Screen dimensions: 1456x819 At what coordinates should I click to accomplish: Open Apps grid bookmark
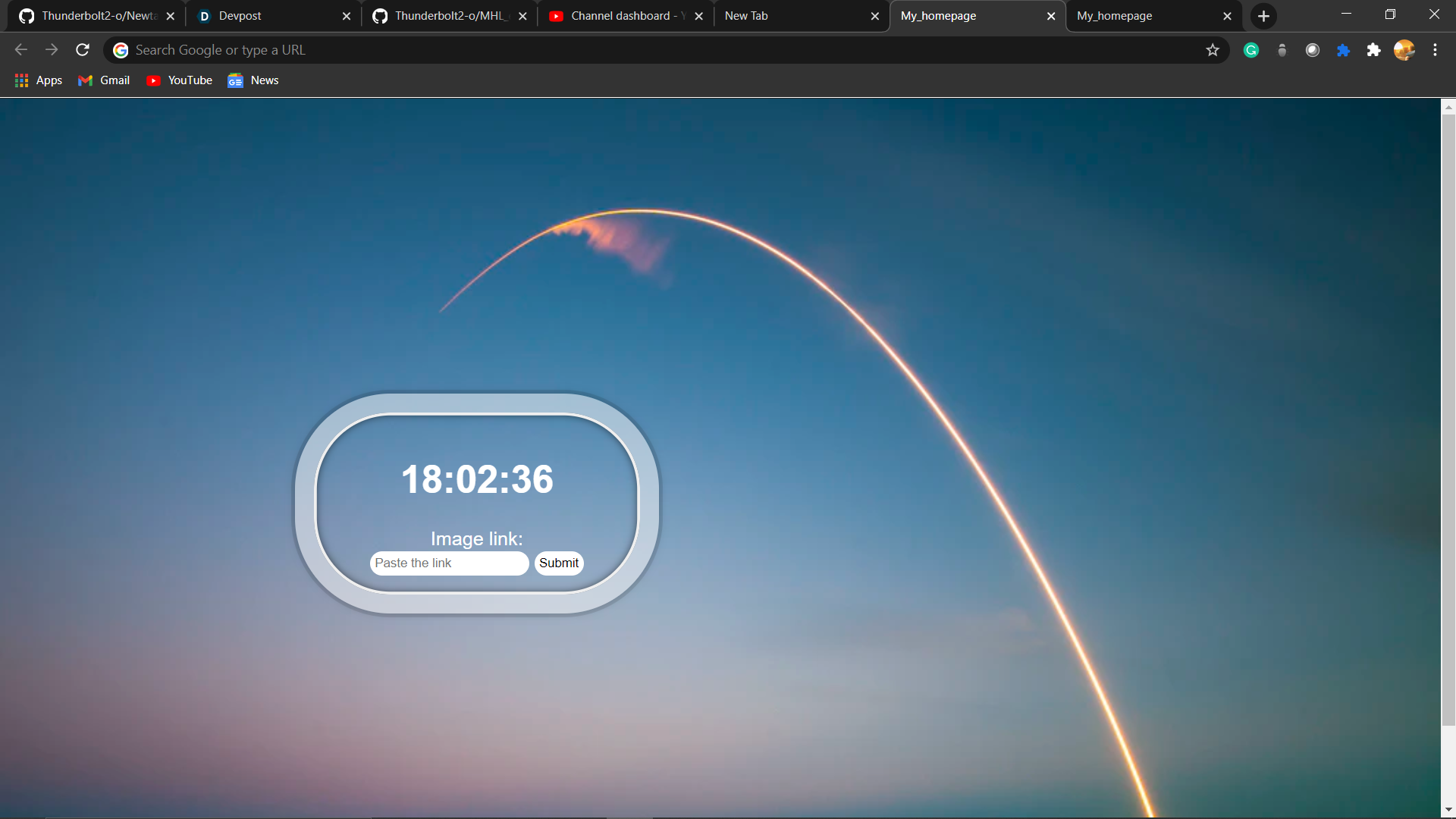pyautogui.click(x=38, y=80)
